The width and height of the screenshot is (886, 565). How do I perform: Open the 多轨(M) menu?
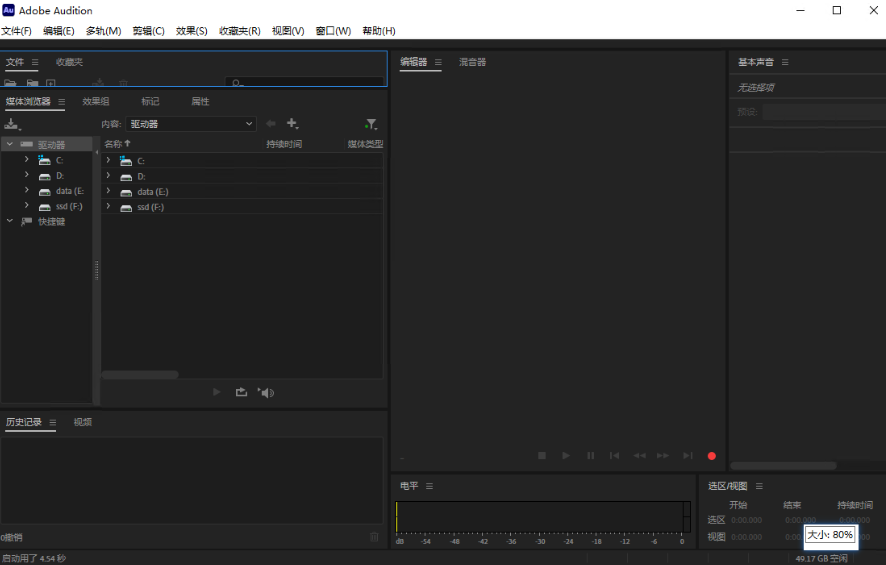pos(103,31)
